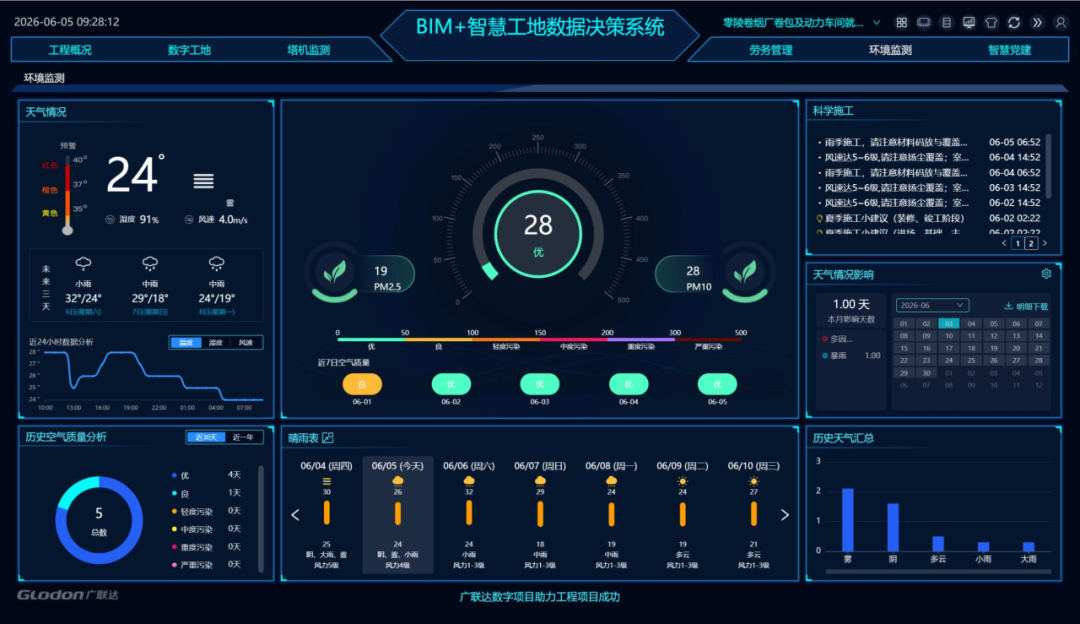The height and width of the screenshot is (624, 1080).
Task: Click the 雾 bar in 历史天气汇总 chart
Action: tap(848, 519)
